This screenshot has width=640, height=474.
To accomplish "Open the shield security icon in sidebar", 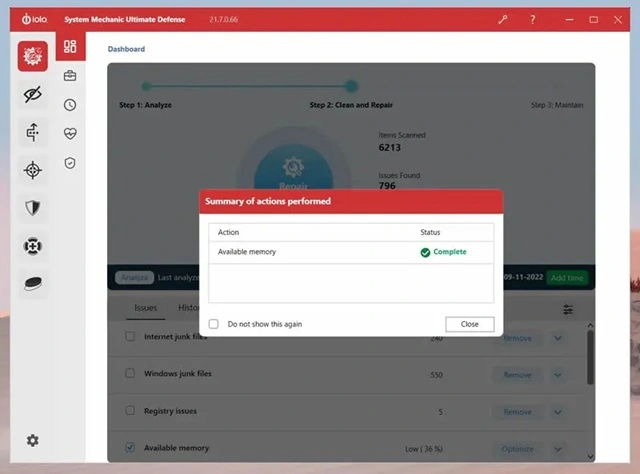I will [x=33, y=207].
